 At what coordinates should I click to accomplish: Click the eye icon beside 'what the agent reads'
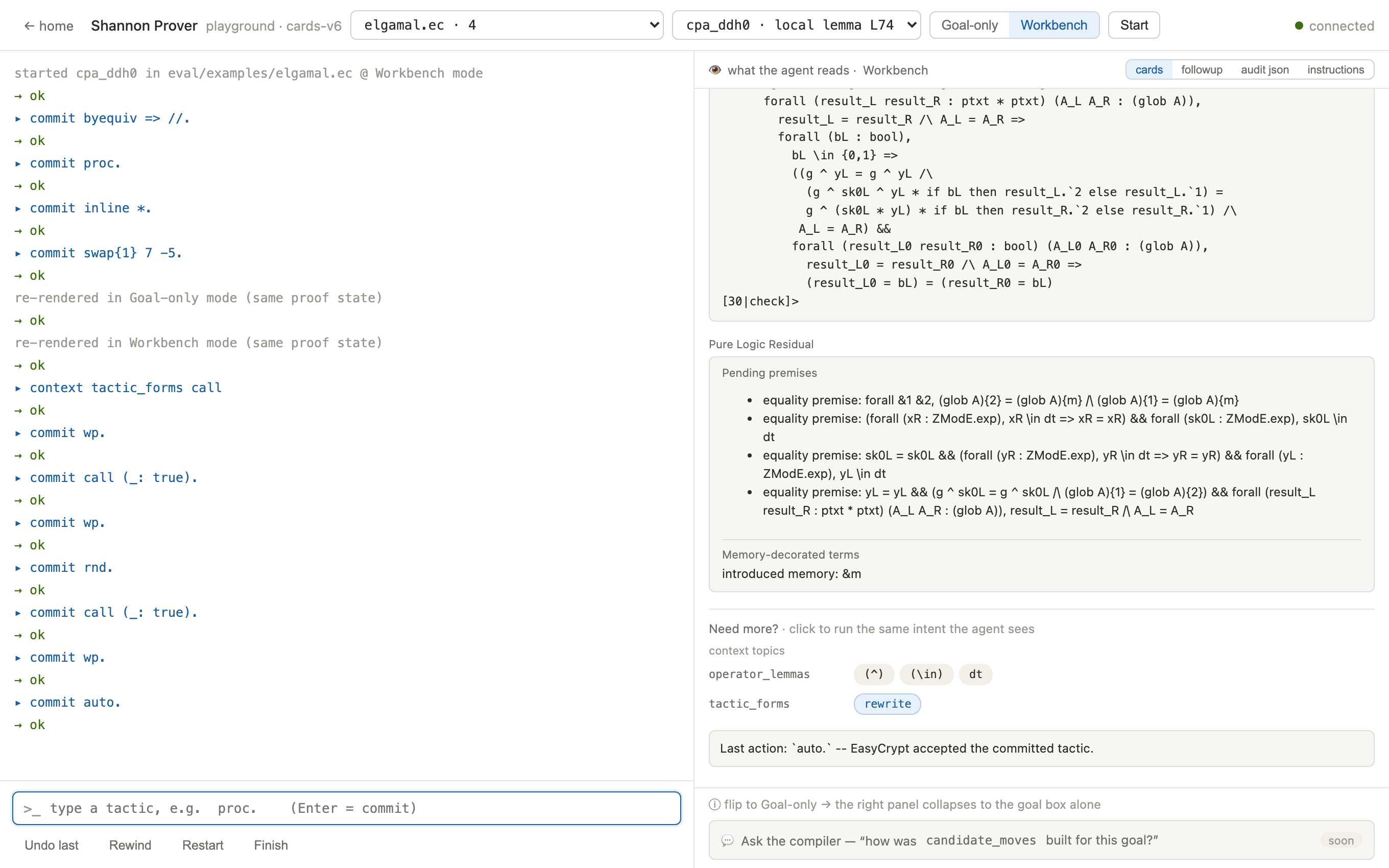pos(714,70)
